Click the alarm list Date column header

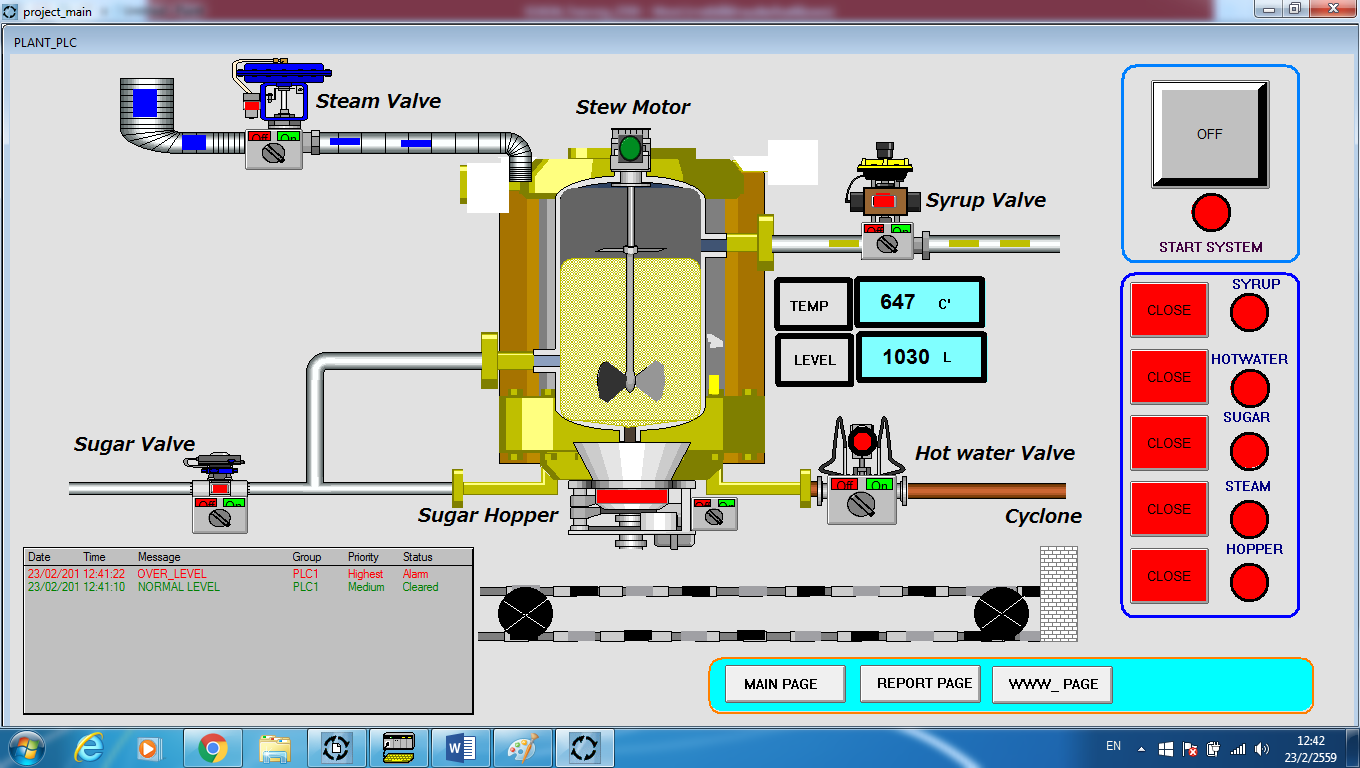(x=39, y=557)
